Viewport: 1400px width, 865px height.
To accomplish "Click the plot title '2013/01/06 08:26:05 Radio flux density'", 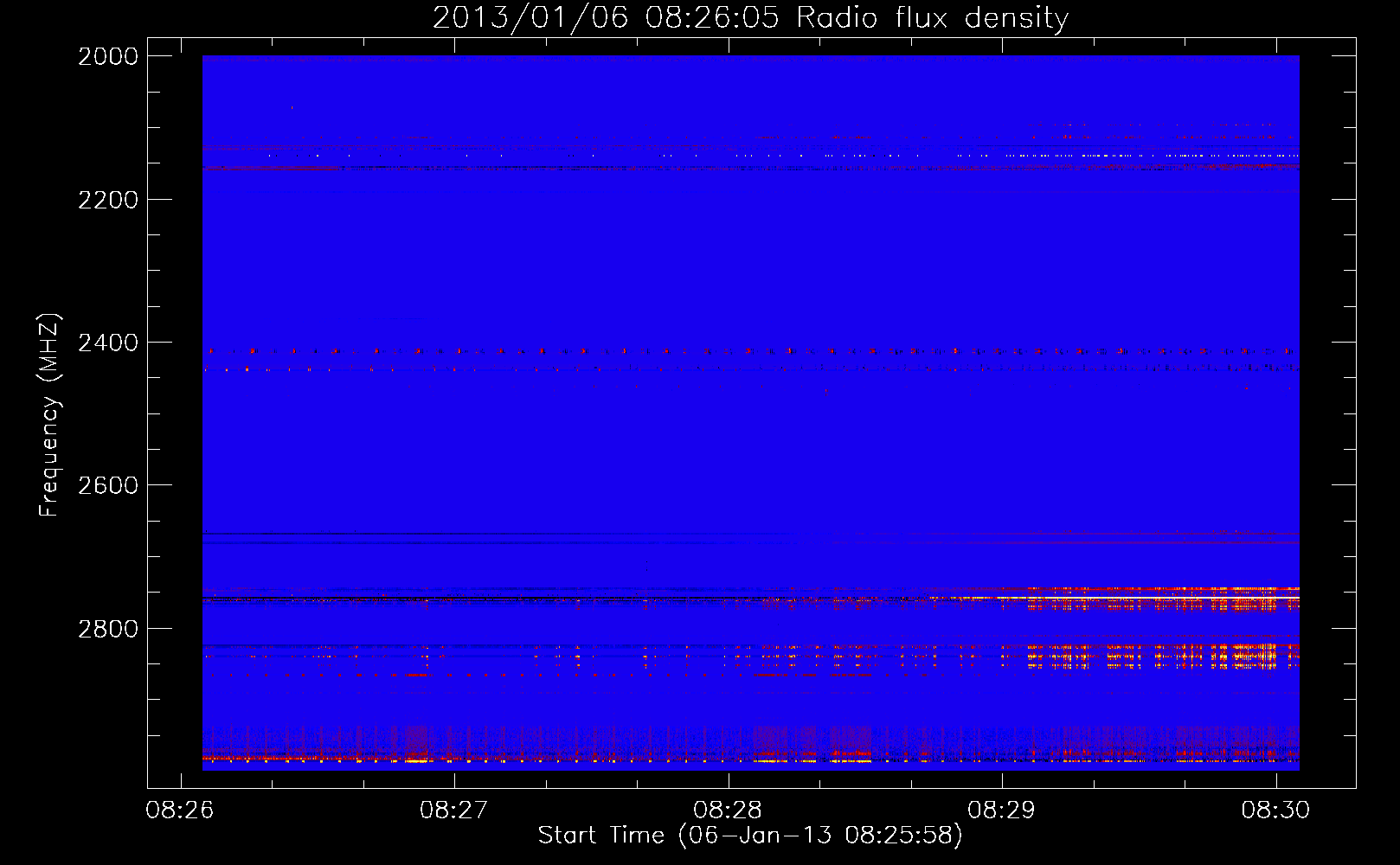I will pyautogui.click(x=750, y=17).
